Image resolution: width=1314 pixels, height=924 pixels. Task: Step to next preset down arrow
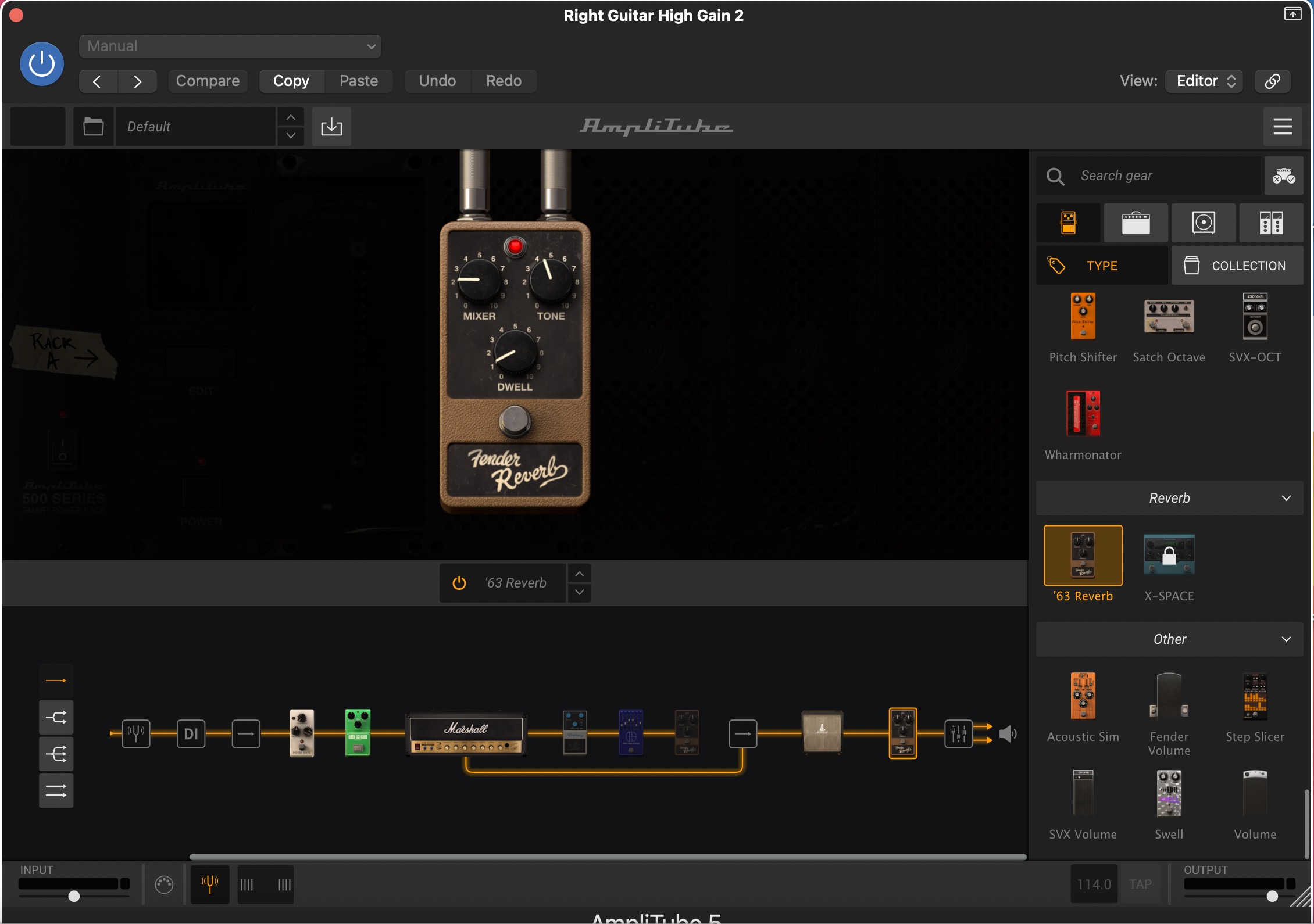[x=291, y=136]
